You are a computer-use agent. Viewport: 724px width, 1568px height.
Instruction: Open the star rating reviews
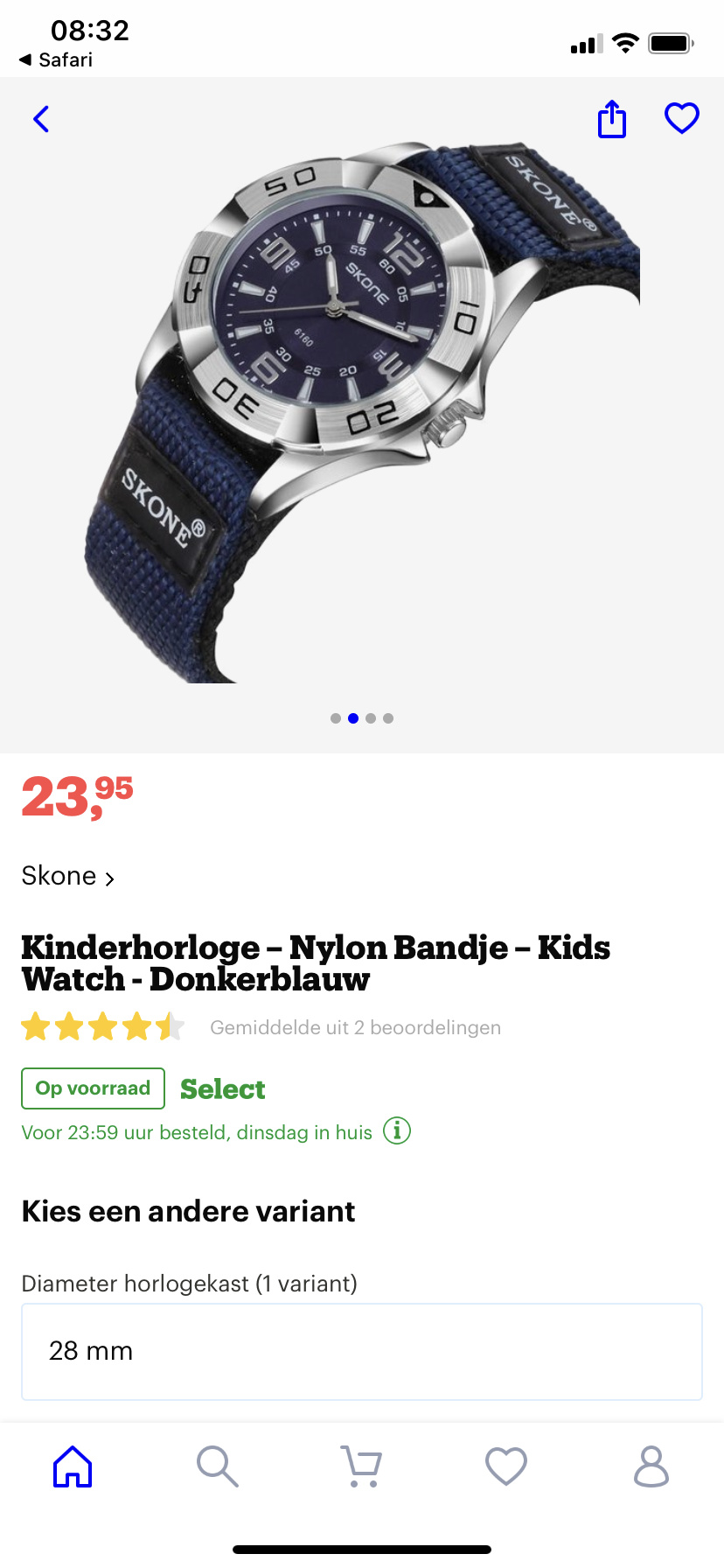pyautogui.click(x=103, y=1026)
